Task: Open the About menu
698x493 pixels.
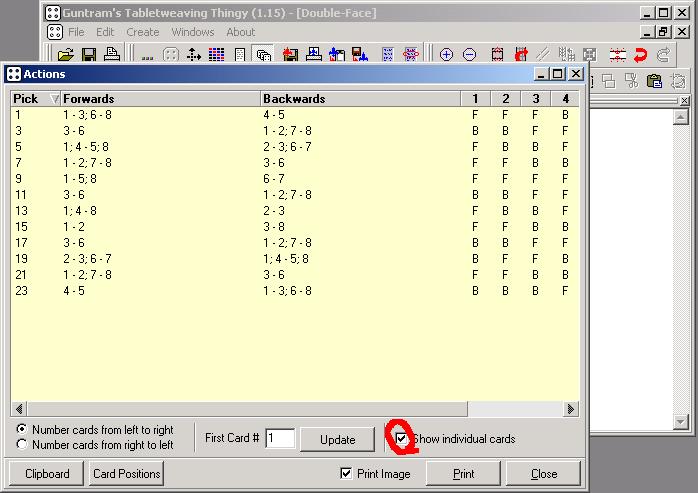Action: tap(241, 32)
